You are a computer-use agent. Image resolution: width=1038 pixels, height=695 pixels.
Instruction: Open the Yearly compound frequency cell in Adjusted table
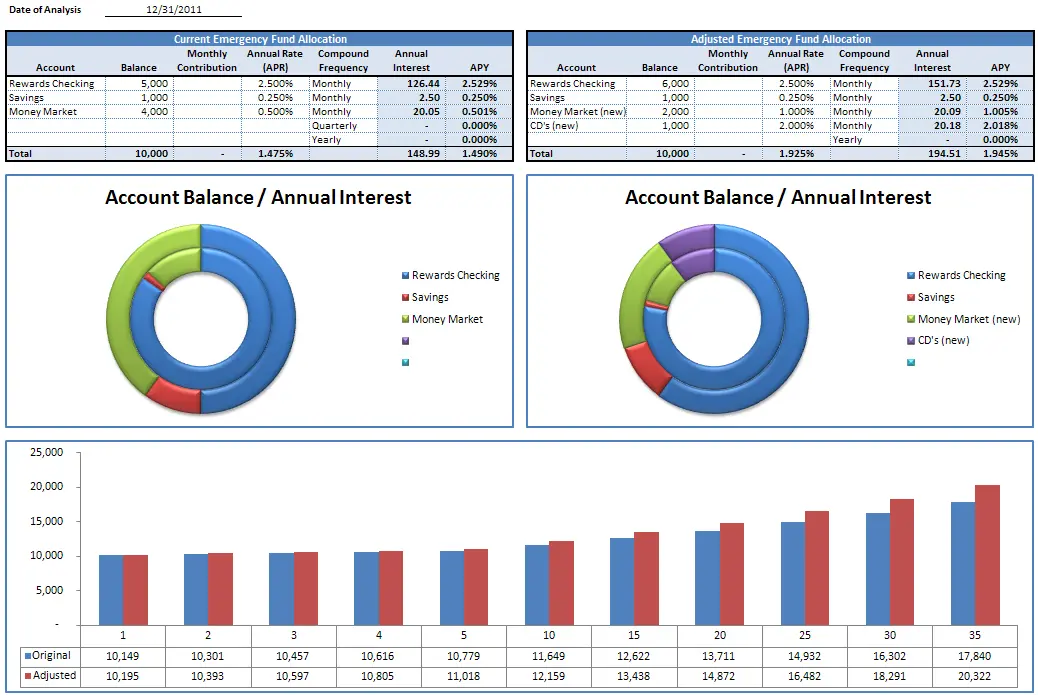pyautogui.click(x=864, y=140)
